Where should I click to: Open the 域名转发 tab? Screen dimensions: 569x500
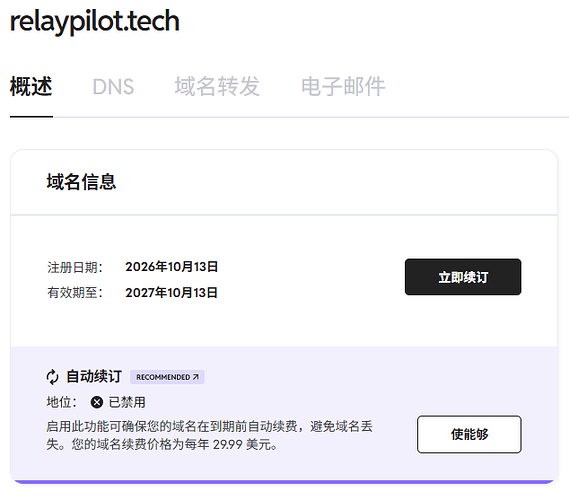point(217,86)
